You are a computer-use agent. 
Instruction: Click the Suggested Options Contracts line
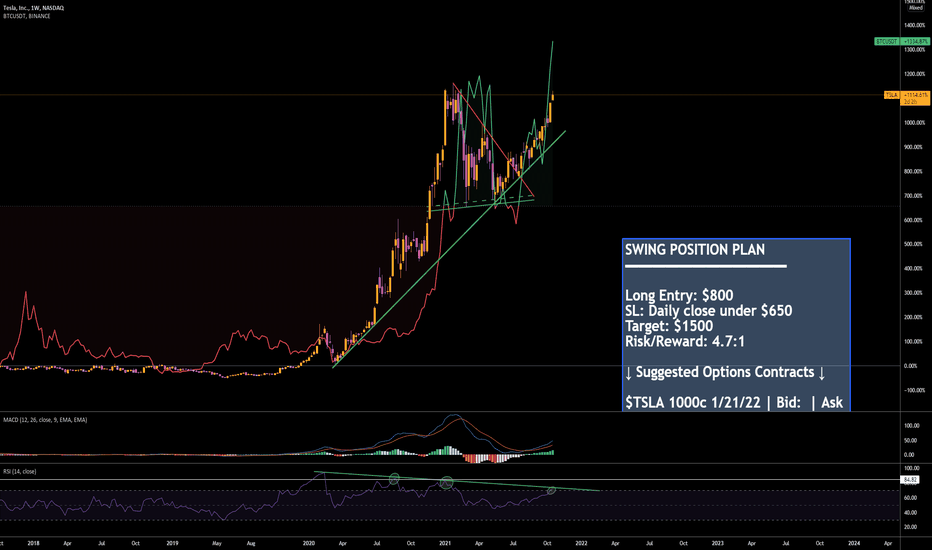(725, 372)
